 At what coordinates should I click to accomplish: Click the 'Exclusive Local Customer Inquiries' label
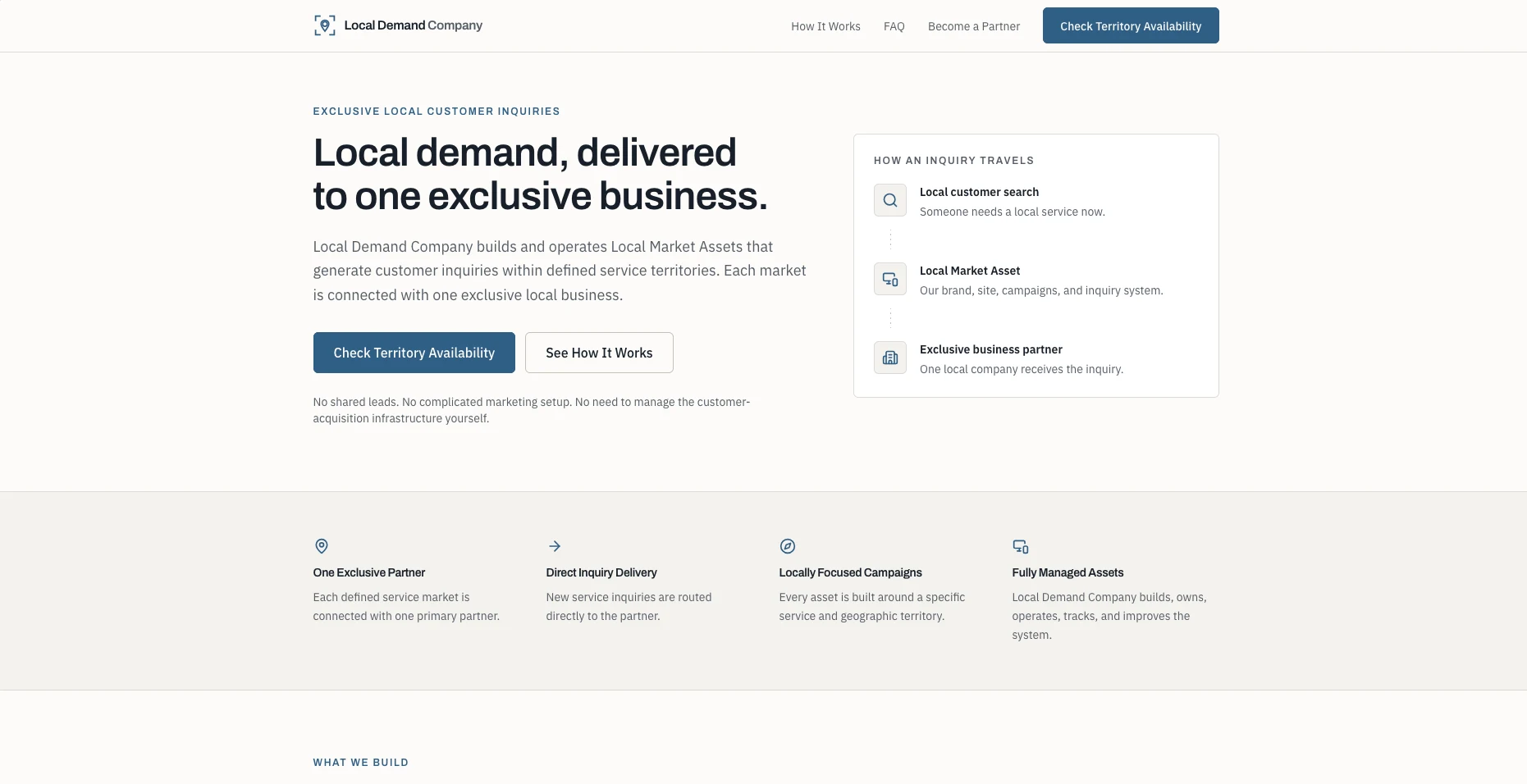[437, 112]
